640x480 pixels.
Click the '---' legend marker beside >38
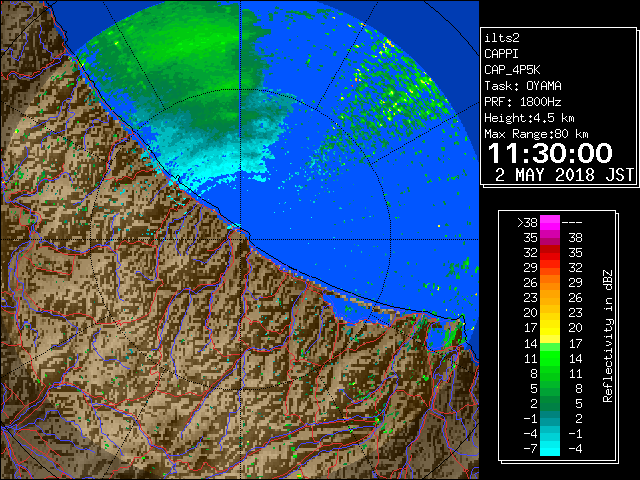[572, 223]
